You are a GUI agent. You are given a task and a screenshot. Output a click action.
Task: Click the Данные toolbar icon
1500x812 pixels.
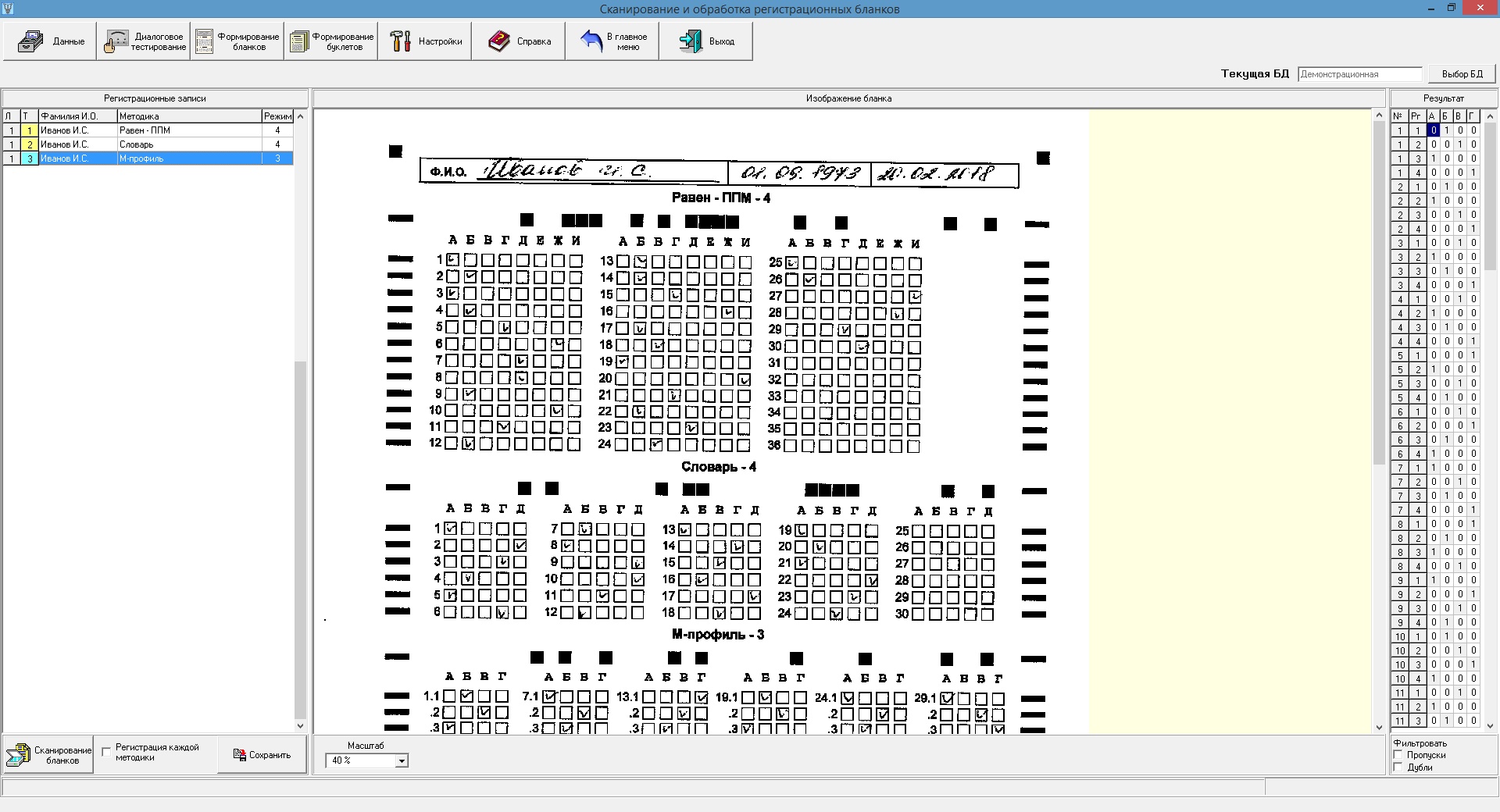point(32,41)
